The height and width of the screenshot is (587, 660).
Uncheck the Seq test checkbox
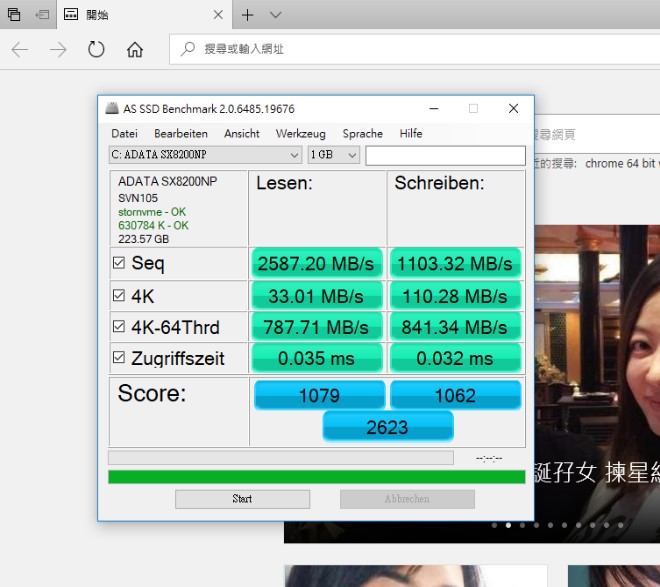click(x=119, y=264)
